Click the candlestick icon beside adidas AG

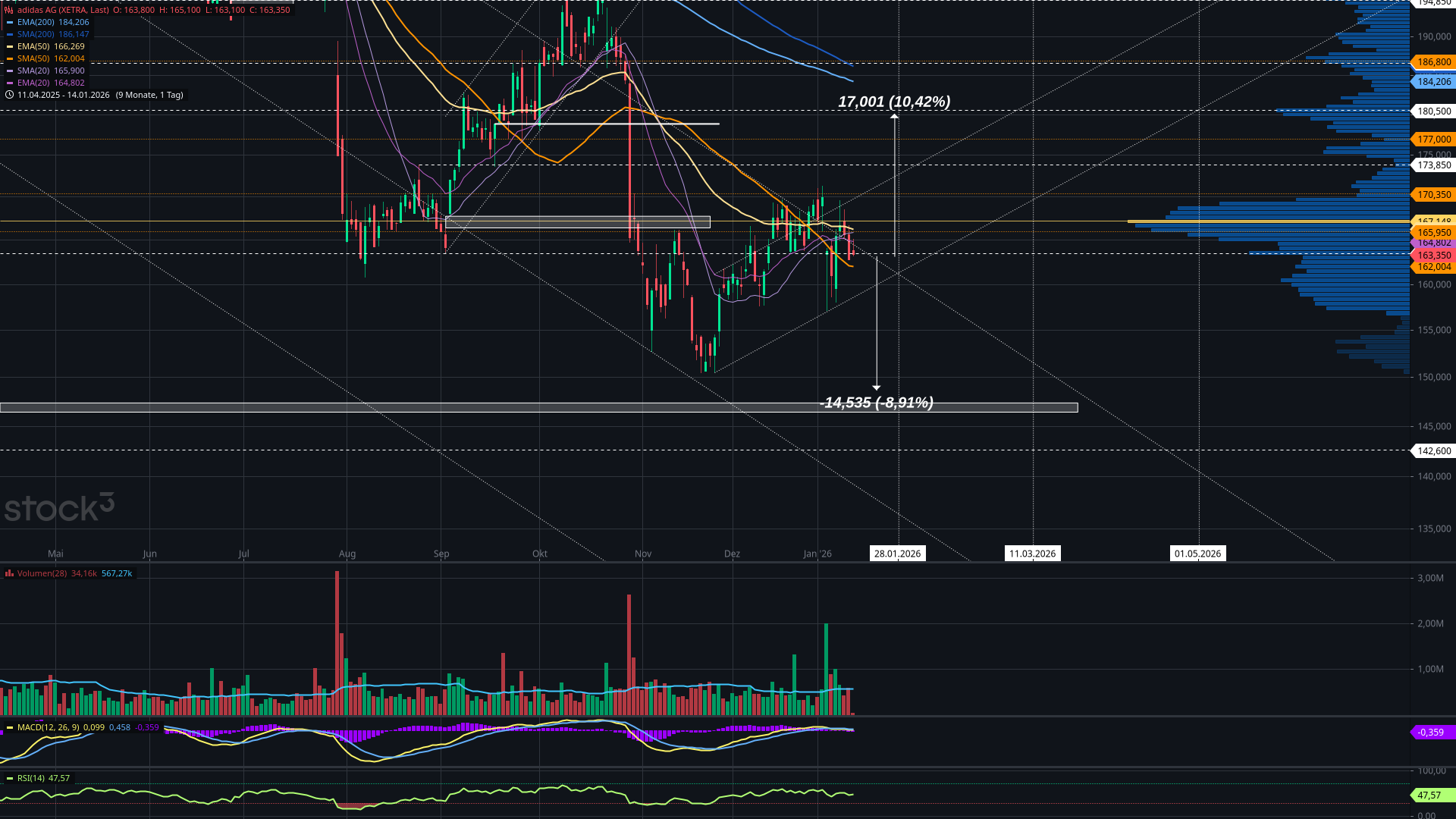tap(8, 11)
